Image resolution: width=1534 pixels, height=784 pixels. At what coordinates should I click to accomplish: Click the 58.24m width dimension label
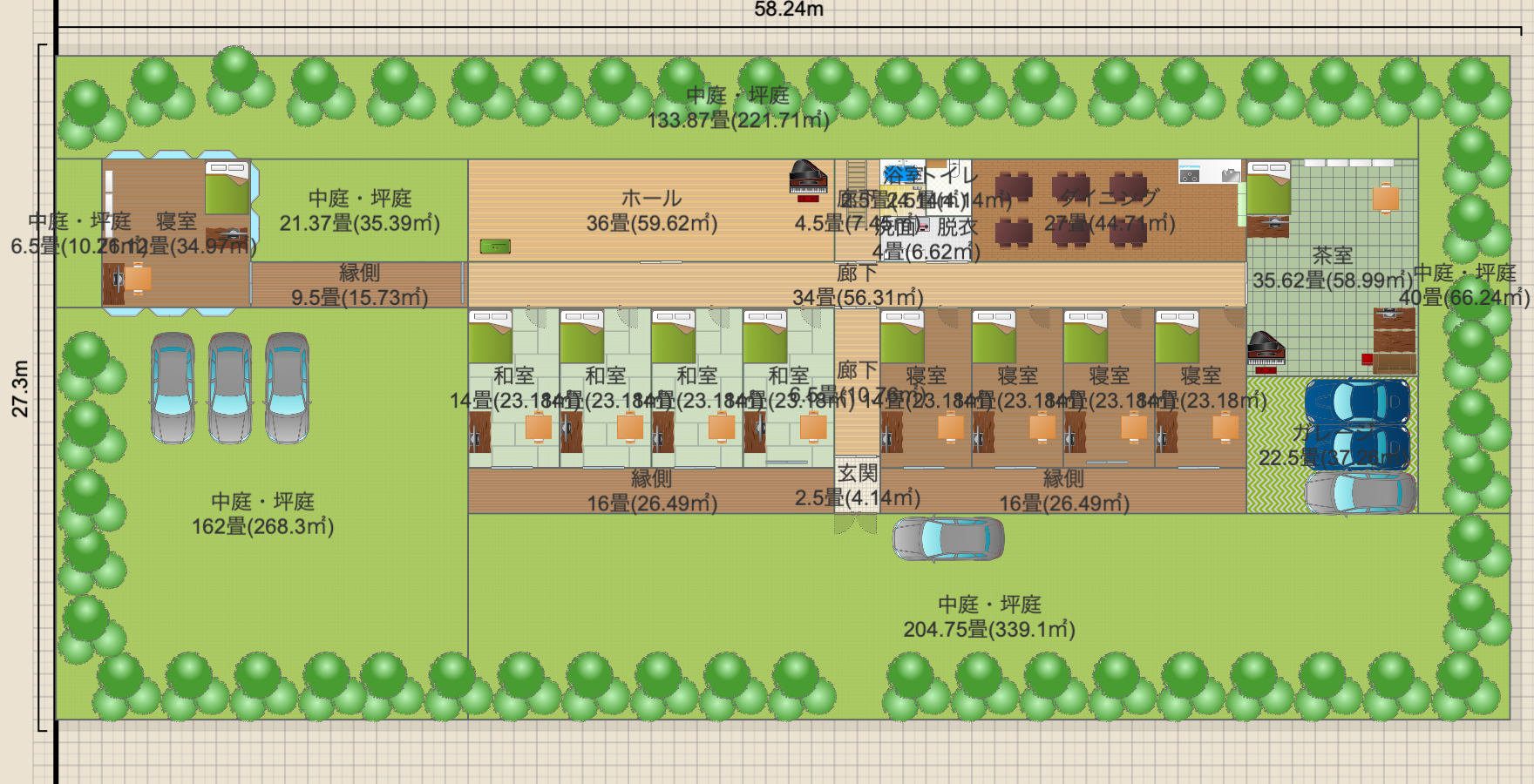click(789, 10)
